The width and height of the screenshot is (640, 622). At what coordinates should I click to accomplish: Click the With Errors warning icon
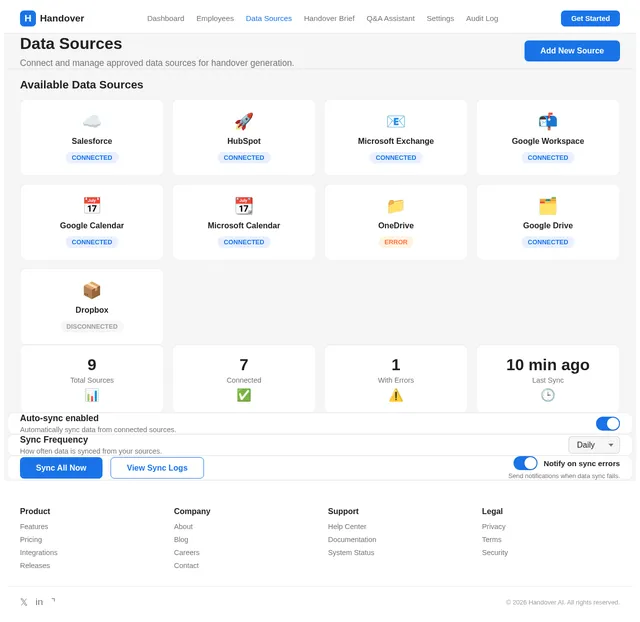(396, 395)
